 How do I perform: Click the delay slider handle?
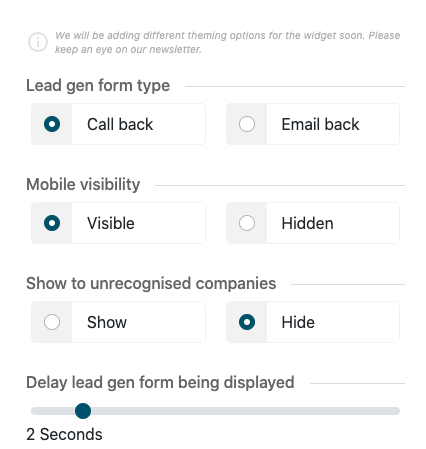[x=83, y=411]
